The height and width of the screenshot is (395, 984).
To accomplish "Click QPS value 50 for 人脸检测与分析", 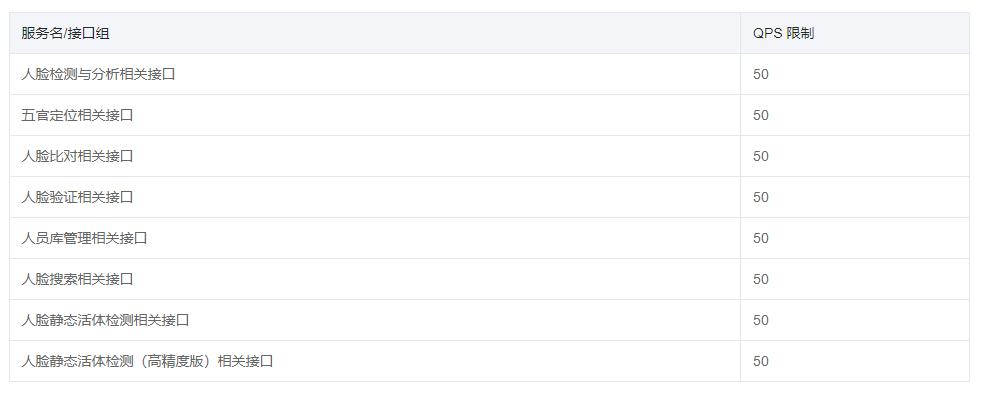I will coord(761,74).
